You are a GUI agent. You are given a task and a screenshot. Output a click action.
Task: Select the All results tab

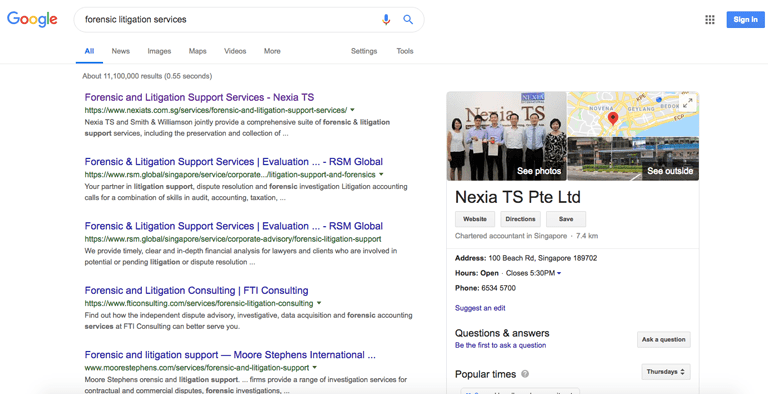click(89, 51)
